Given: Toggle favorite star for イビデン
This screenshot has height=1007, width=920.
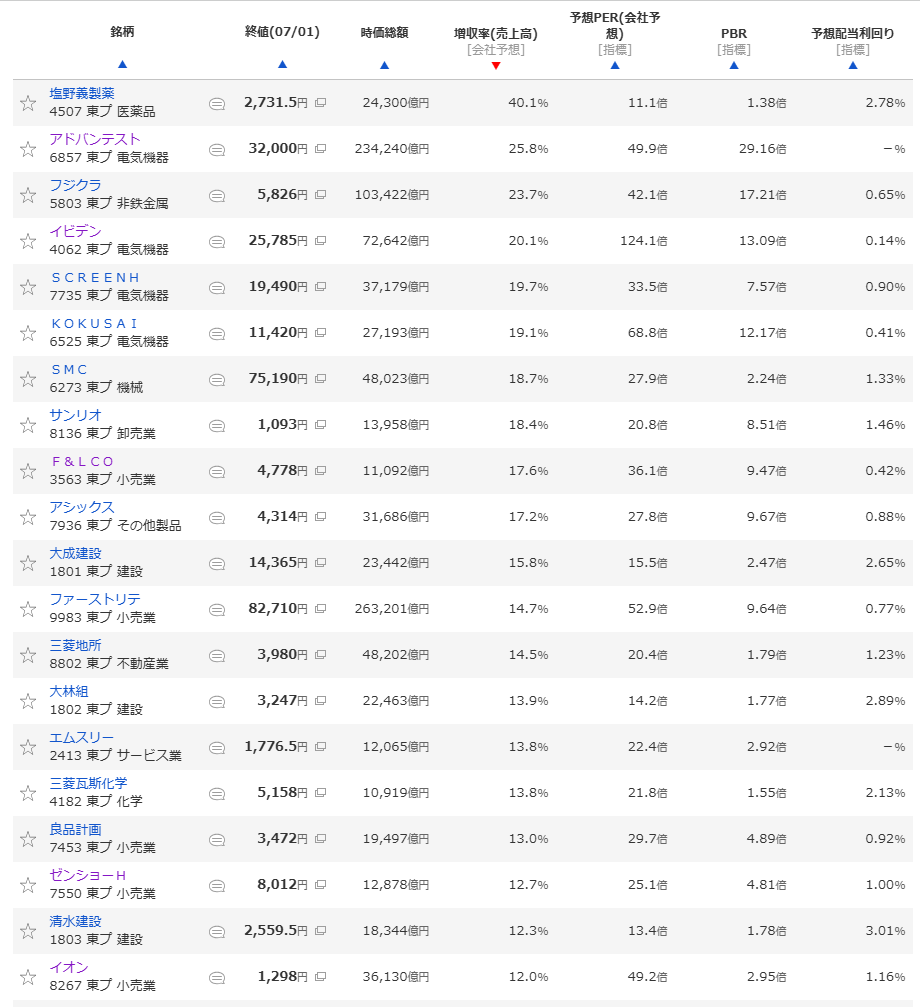Looking at the screenshot, I should coord(28,241).
